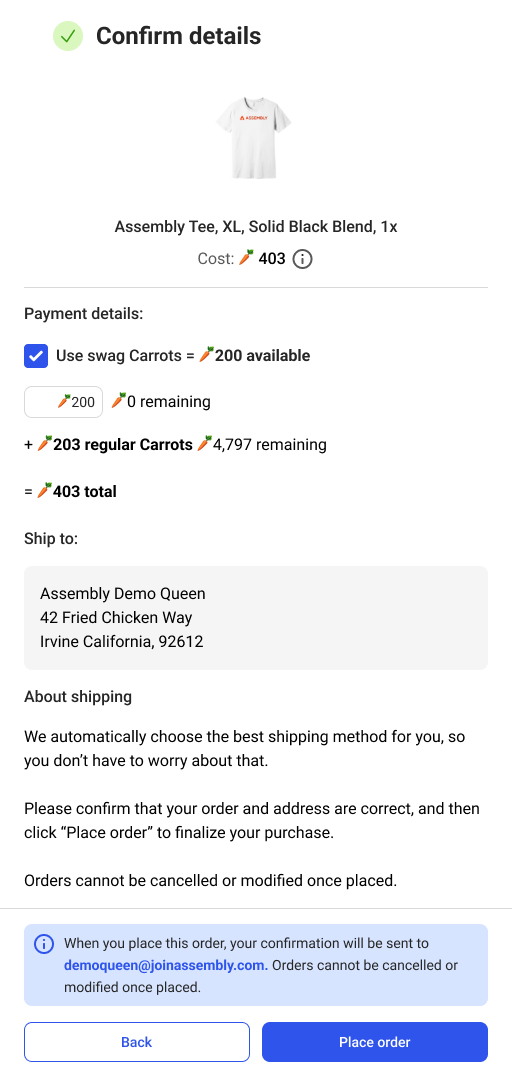
Task: Click the carrot icon before 0 remaining
Action: click(118, 400)
